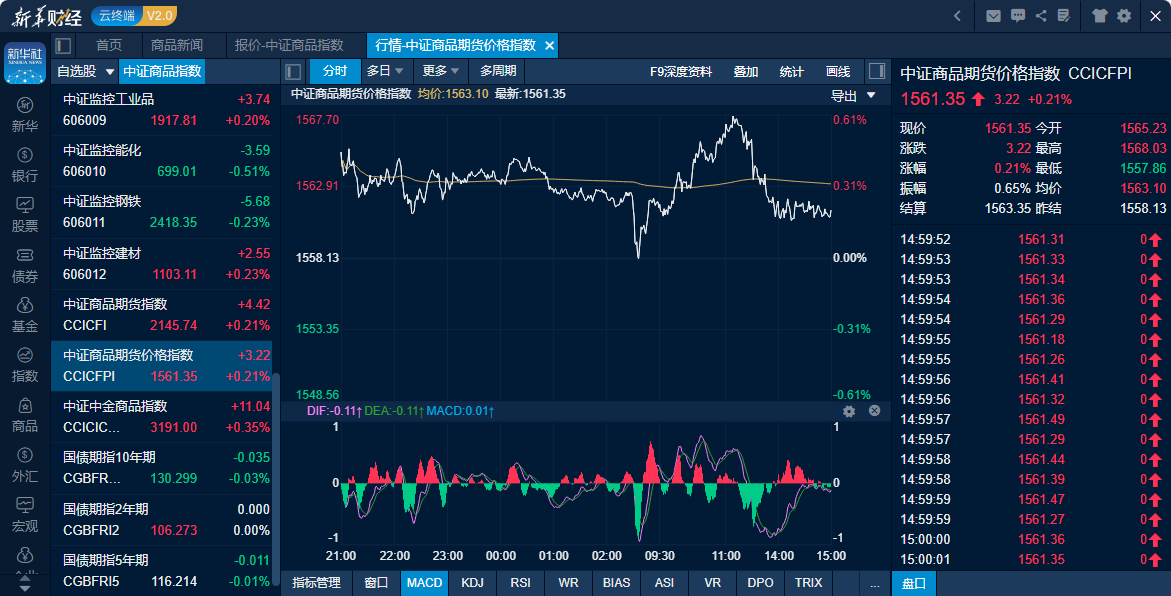Viewport: 1171px width, 596px height.
Task: Expand the sidebar scroll arrows at bottom
Action: click(x=25, y=583)
